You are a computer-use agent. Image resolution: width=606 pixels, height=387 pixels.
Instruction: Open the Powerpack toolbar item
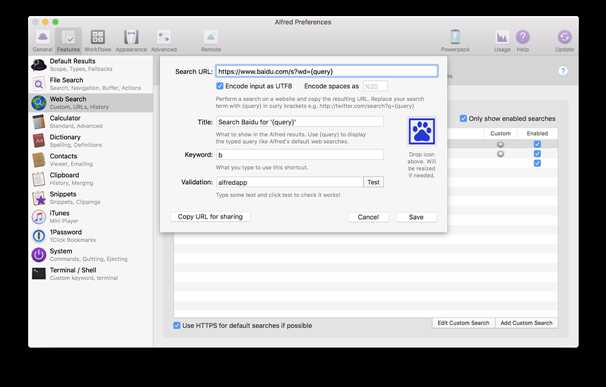pos(455,41)
